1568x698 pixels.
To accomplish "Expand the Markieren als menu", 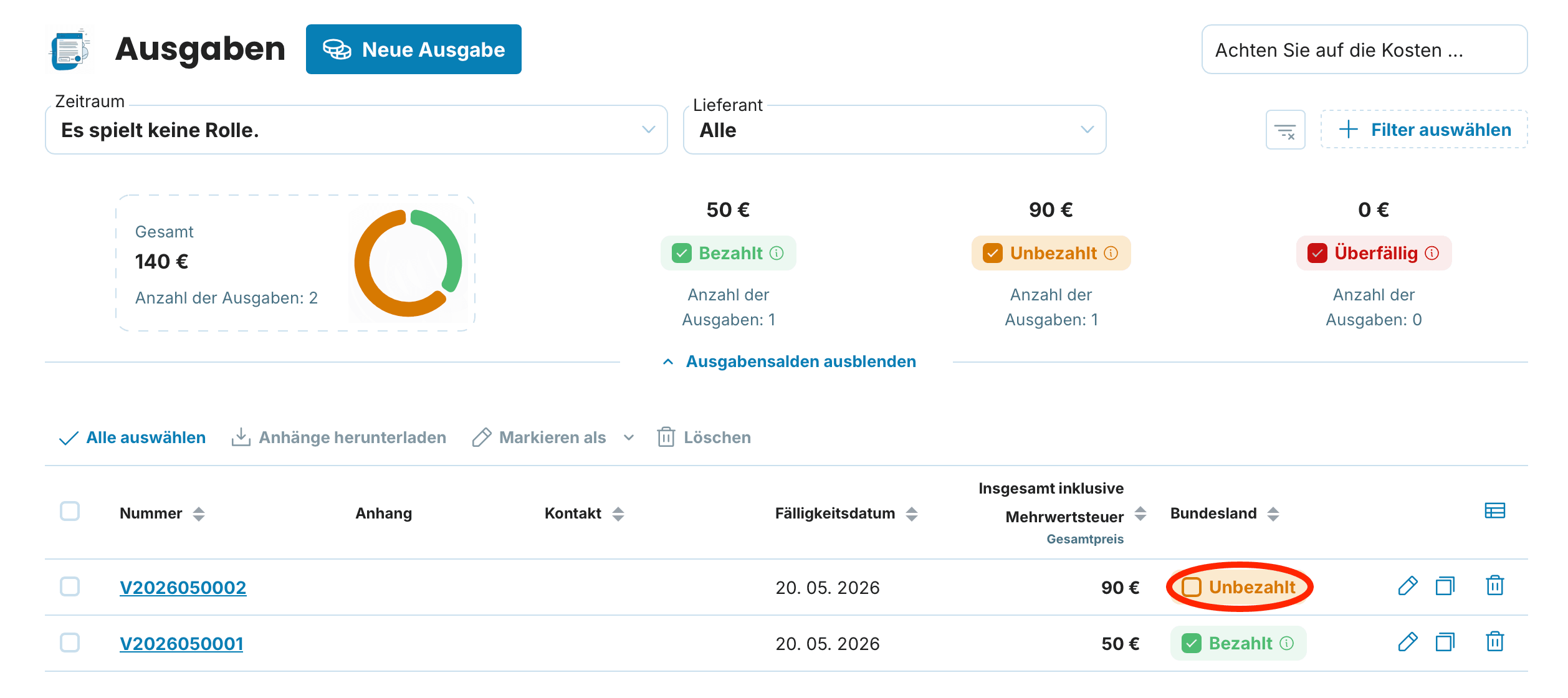I will click(553, 437).
